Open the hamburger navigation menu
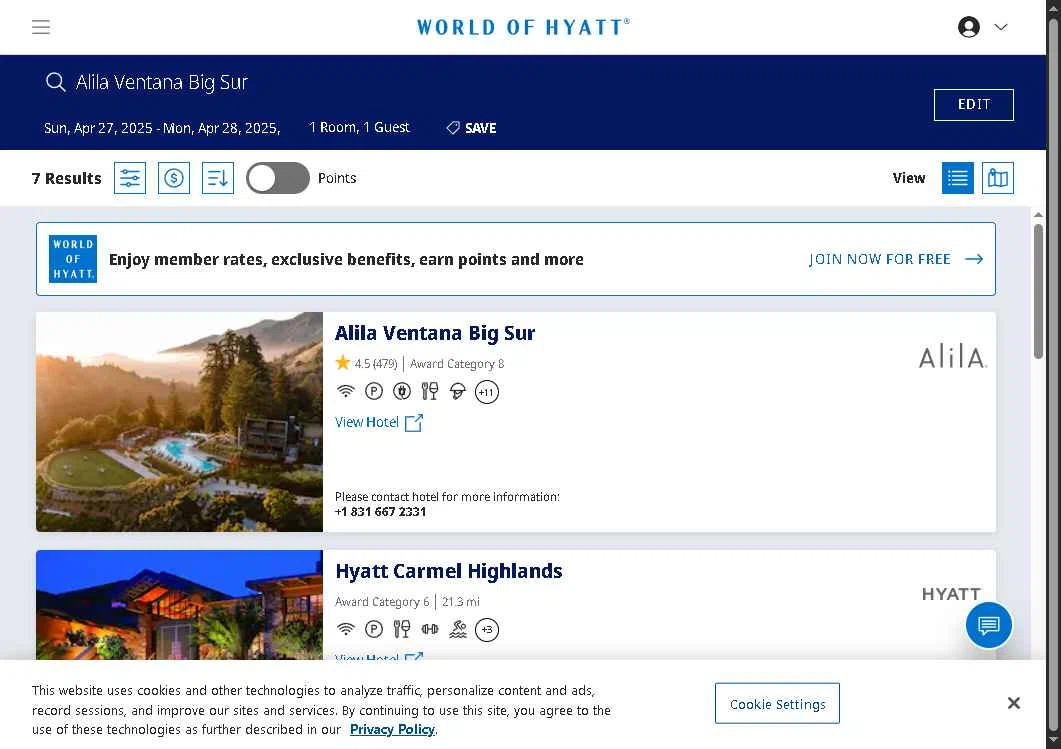The image size is (1061, 749). coord(41,27)
